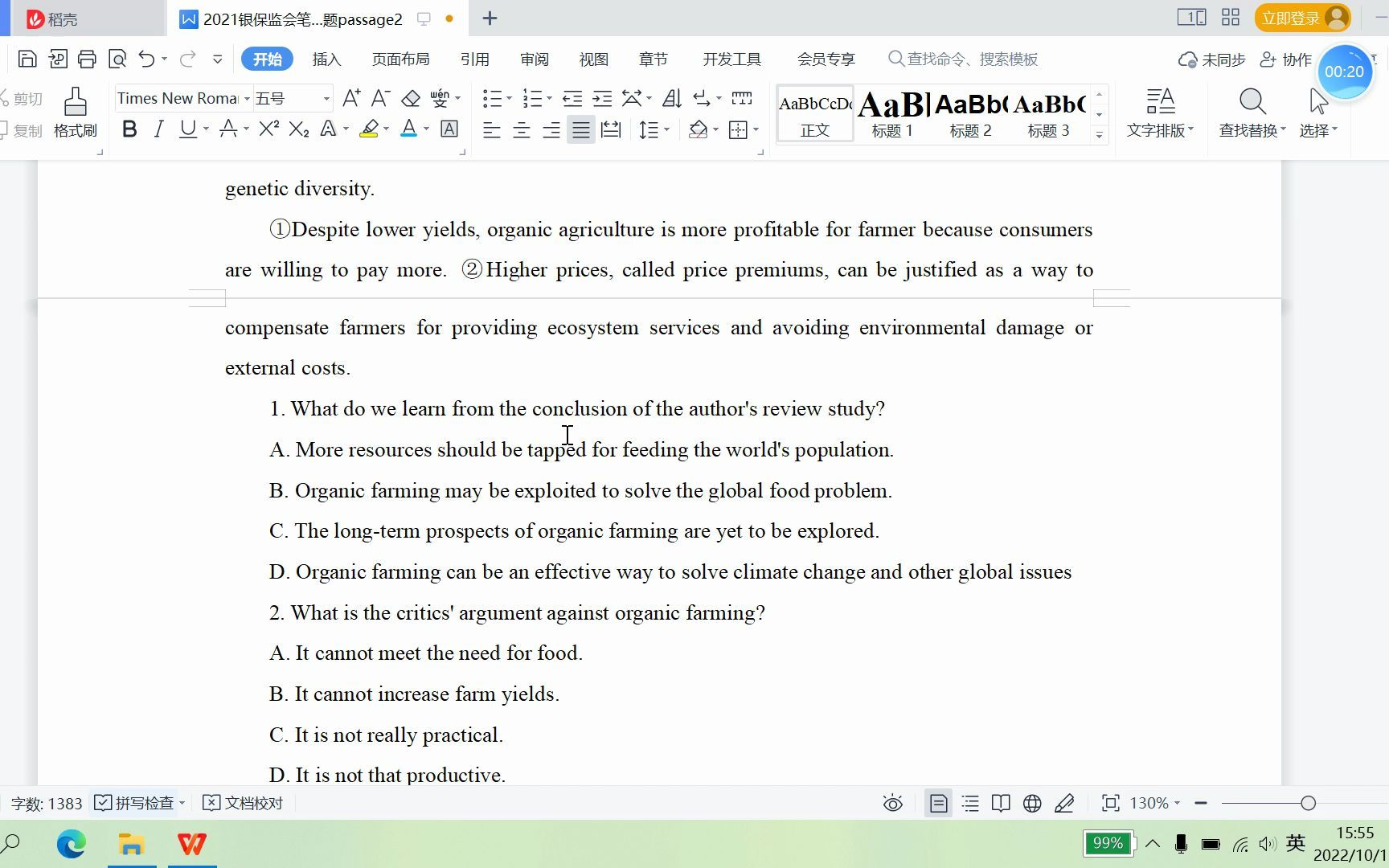This screenshot has width=1389, height=868.
Task: Toggle spell check (拼写检查)
Action: [x=134, y=803]
